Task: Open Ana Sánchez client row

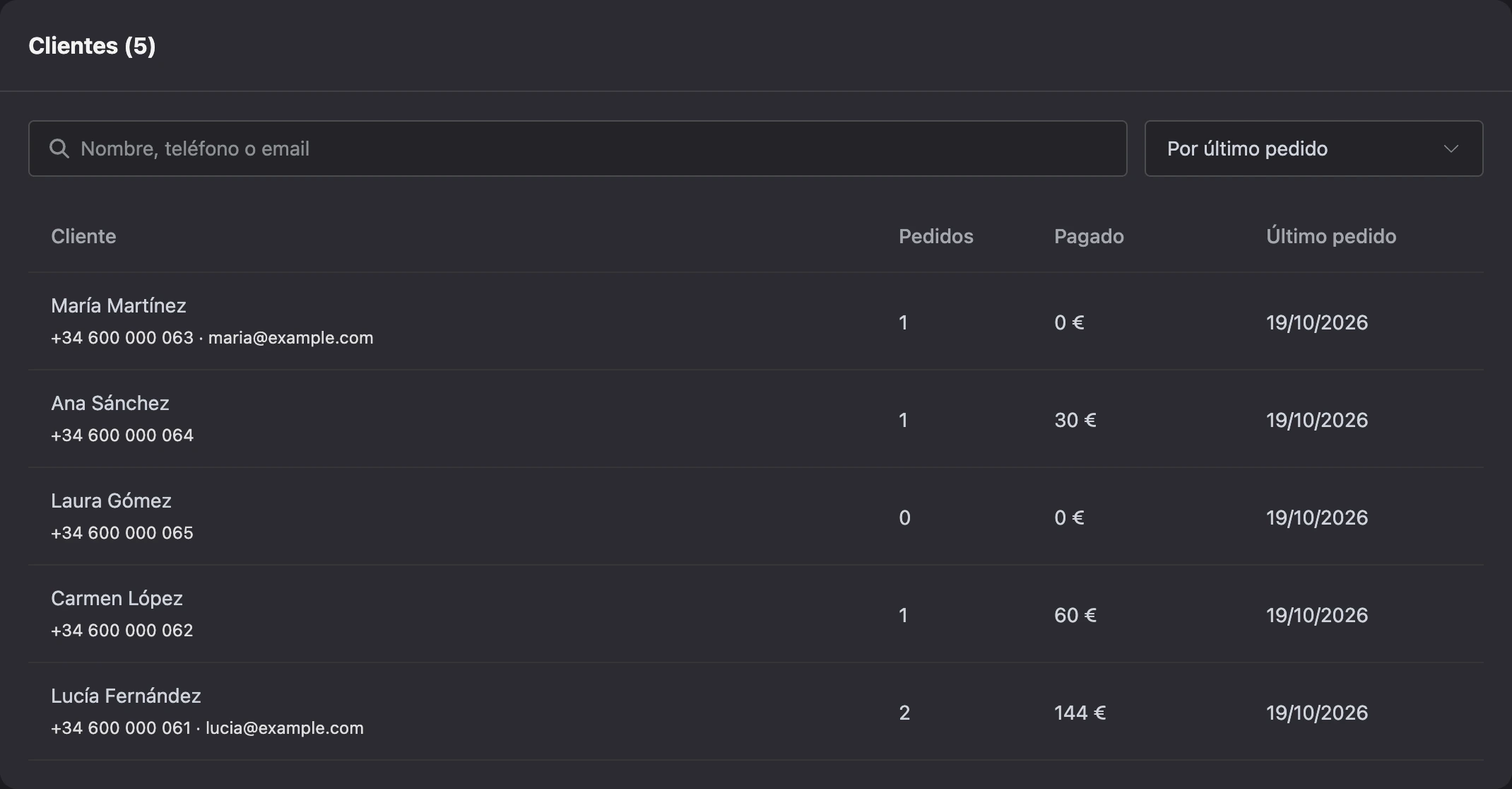Action: coord(755,419)
